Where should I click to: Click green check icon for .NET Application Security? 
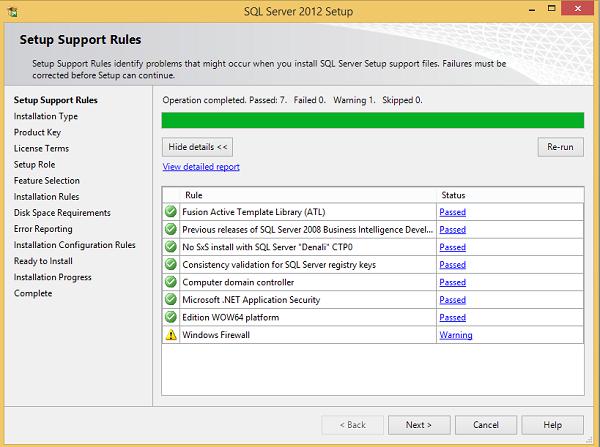[171, 299]
